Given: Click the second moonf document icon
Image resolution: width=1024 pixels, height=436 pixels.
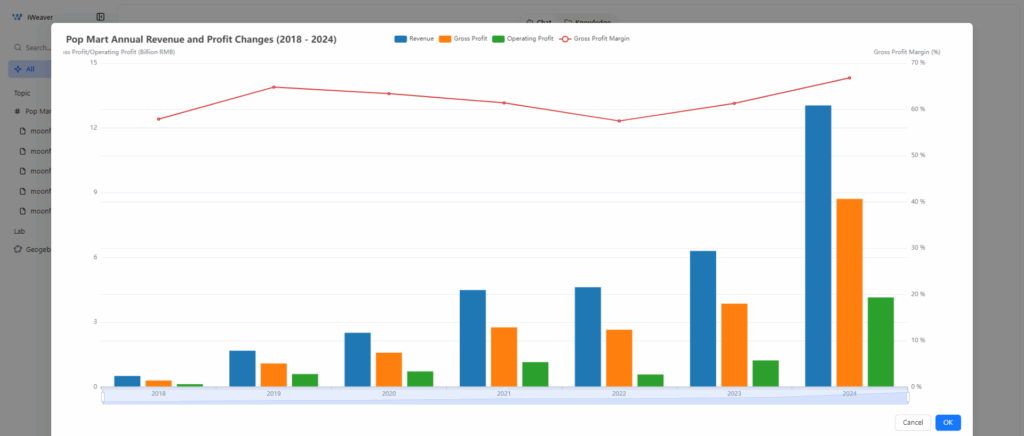Looking at the screenshot, I should pos(23,151).
